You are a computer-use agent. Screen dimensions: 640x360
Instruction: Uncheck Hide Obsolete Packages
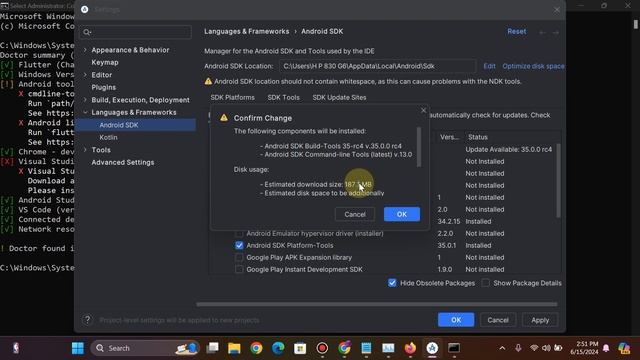[x=392, y=283]
